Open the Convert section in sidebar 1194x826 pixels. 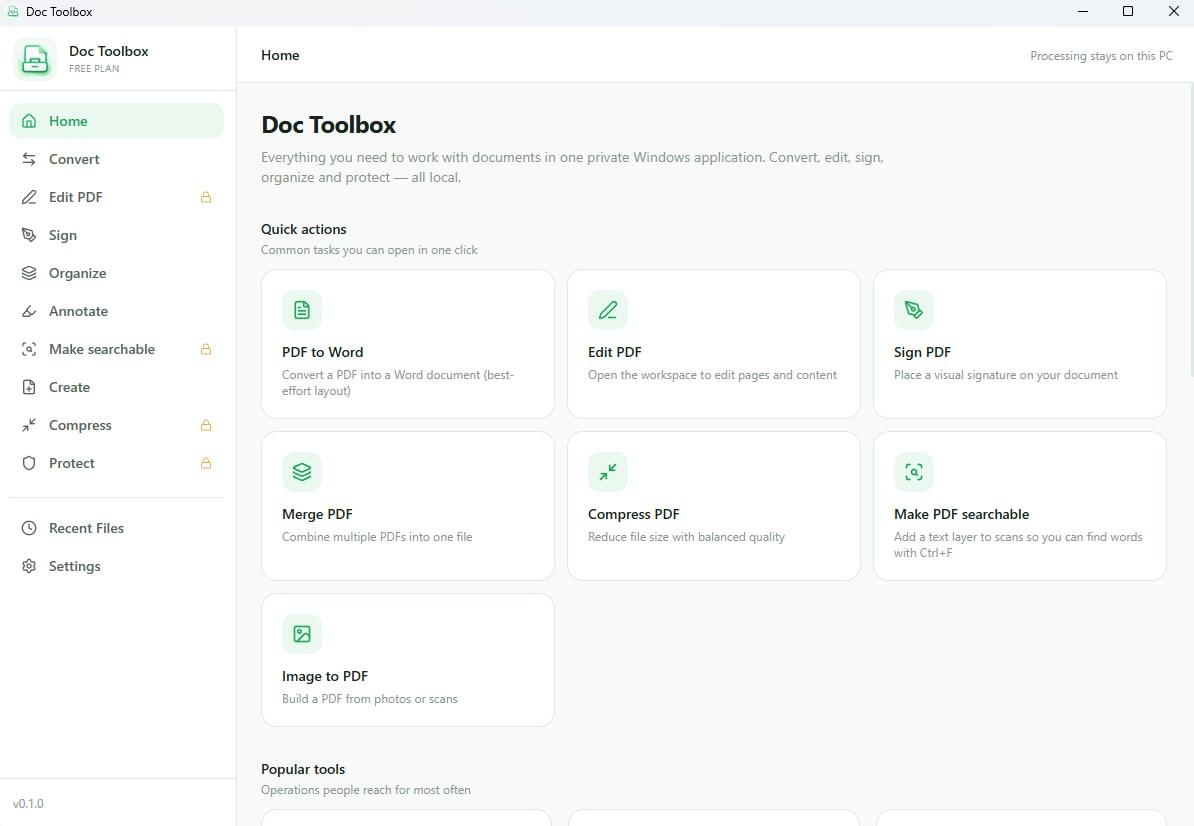point(117,159)
